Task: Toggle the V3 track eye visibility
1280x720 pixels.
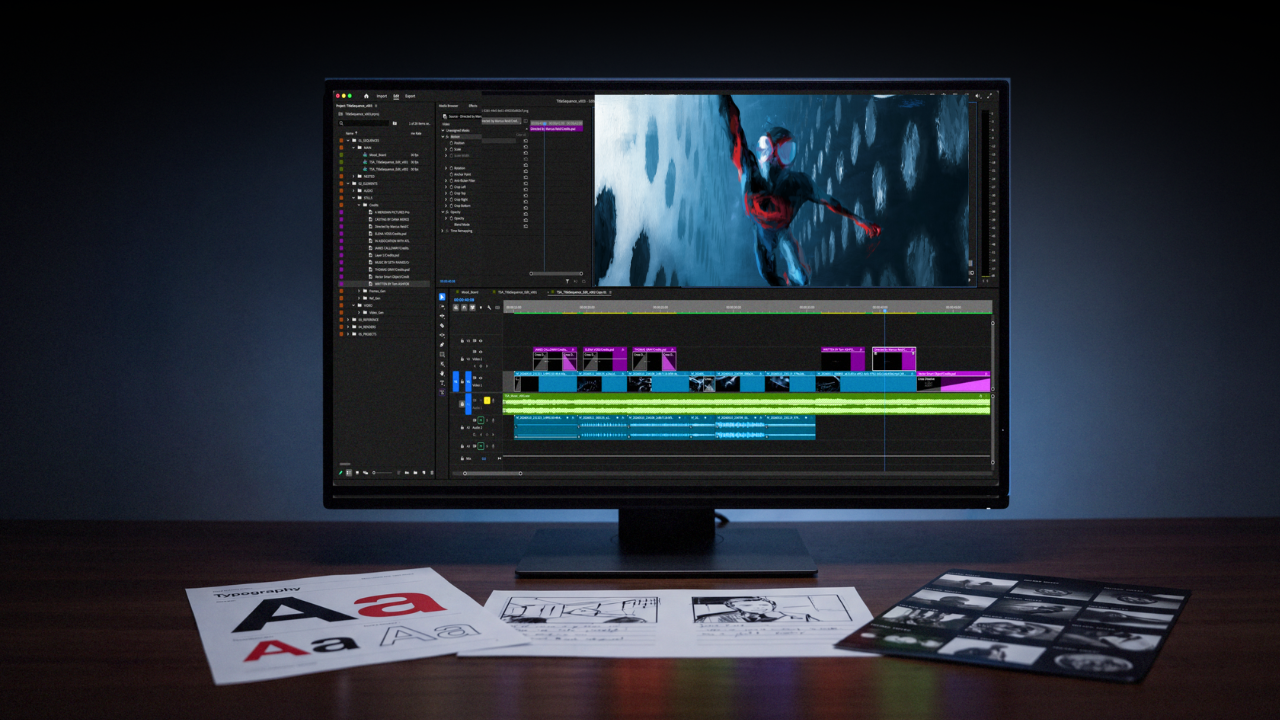Action: click(x=481, y=341)
